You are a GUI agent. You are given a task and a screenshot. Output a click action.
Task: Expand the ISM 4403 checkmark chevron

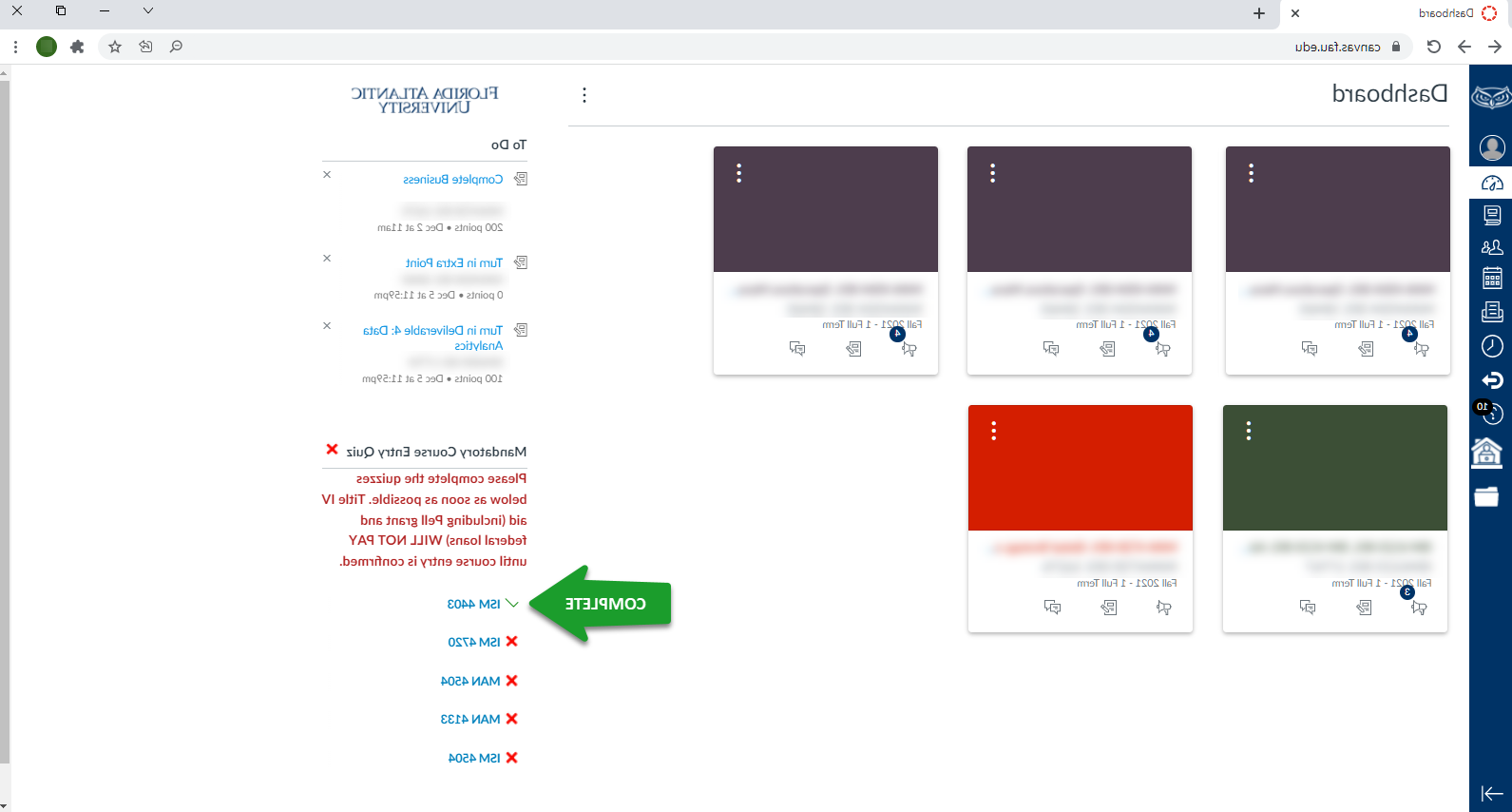(x=512, y=604)
